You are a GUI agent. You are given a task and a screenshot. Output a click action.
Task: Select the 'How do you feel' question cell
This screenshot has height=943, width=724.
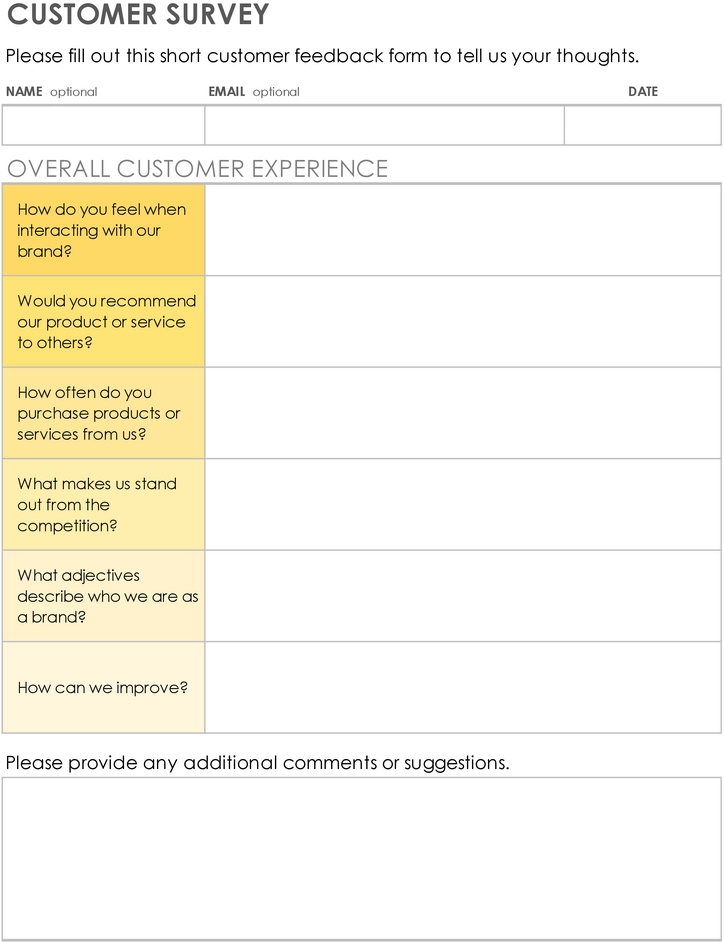[103, 230]
